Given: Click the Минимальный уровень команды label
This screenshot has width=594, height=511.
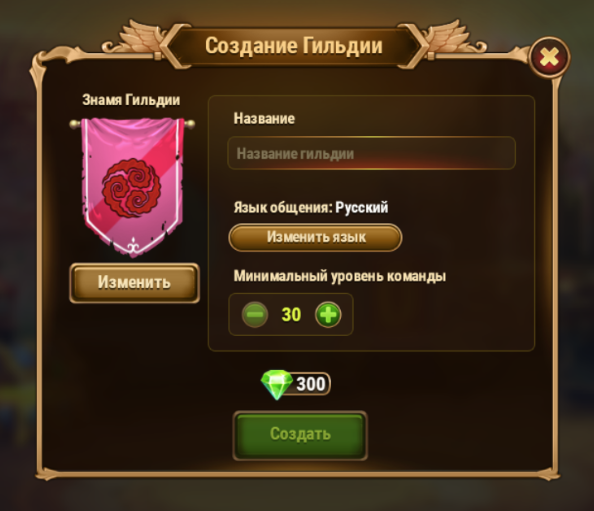Looking at the screenshot, I should point(339,276).
